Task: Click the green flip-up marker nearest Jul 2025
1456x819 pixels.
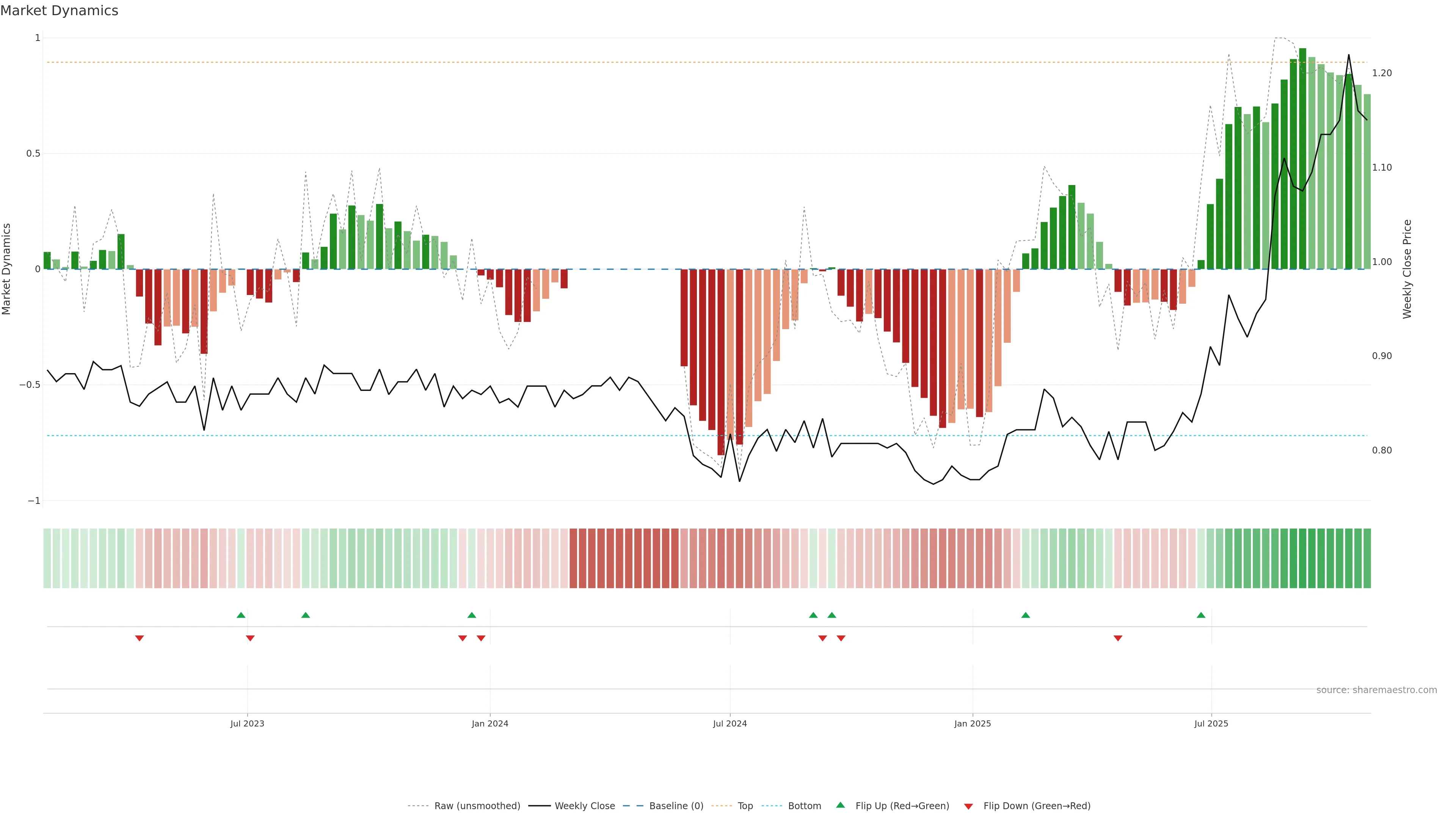Action: click(x=1201, y=615)
